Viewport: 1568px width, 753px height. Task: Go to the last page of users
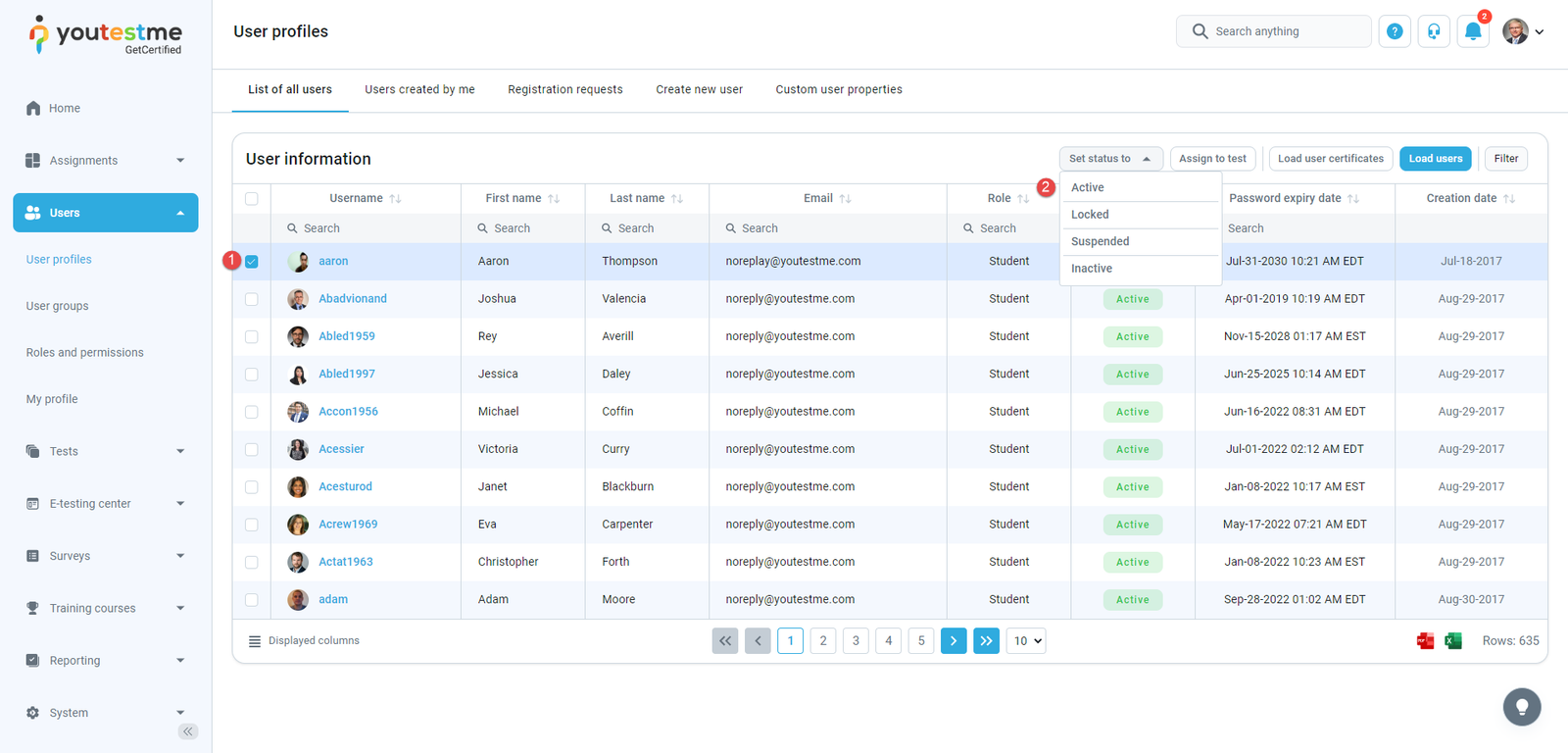[x=986, y=641]
